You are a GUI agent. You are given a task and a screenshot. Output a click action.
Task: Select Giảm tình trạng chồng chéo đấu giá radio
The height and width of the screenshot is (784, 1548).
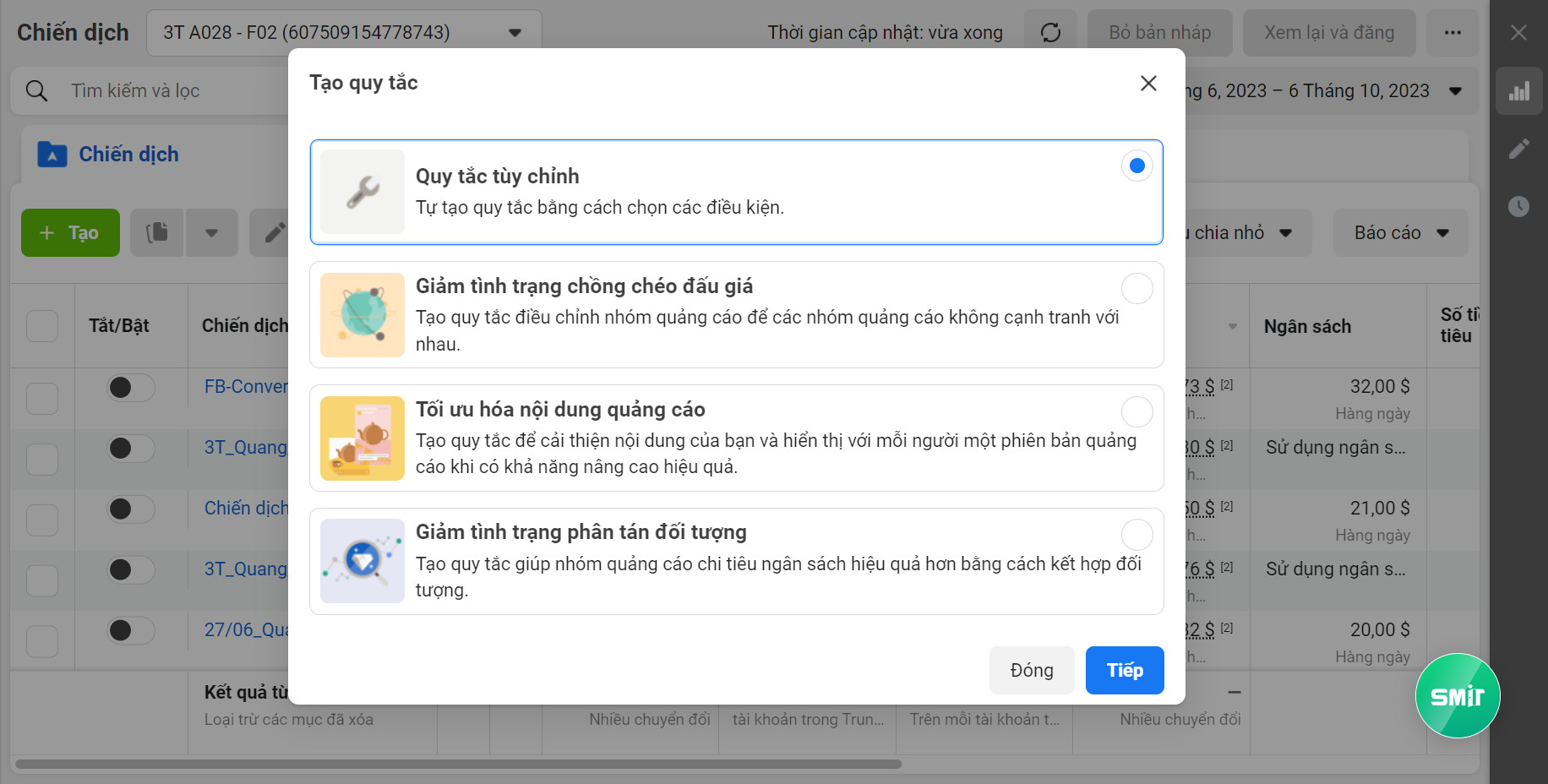[1137, 289]
